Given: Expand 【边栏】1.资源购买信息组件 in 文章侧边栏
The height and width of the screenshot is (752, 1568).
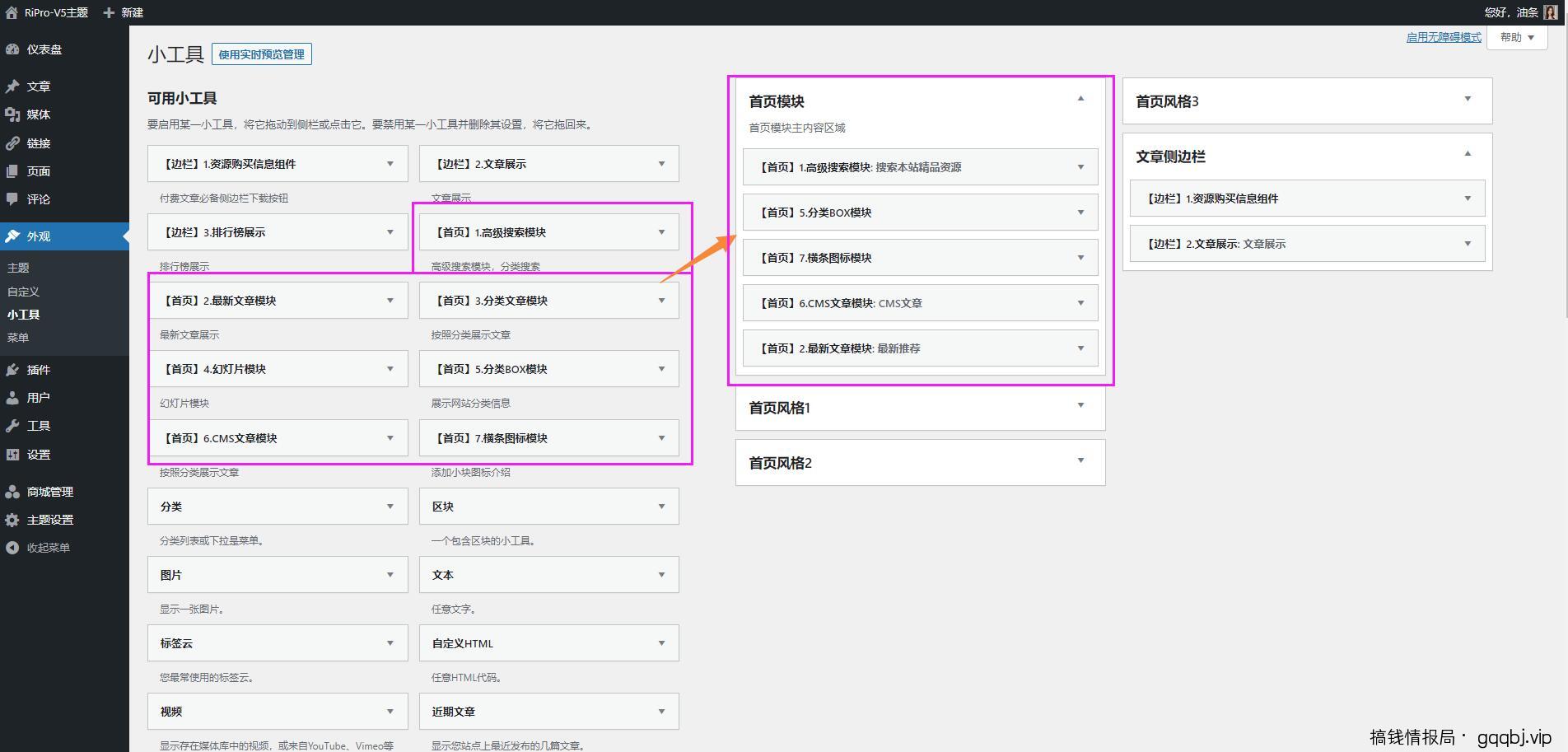Looking at the screenshot, I should [1467, 198].
